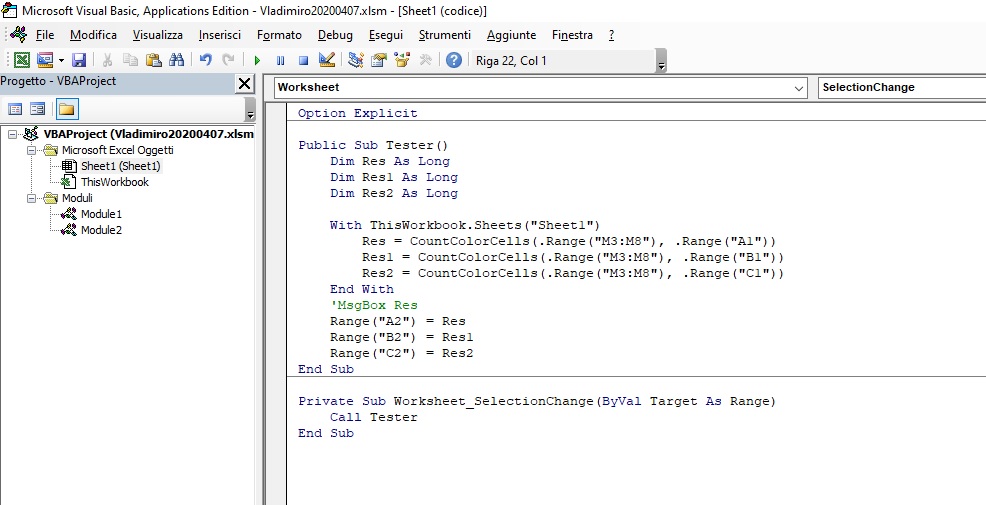Viewport: 986px width, 505px height.
Task: Open Project Explorer toolbar icon
Action: (x=356, y=60)
